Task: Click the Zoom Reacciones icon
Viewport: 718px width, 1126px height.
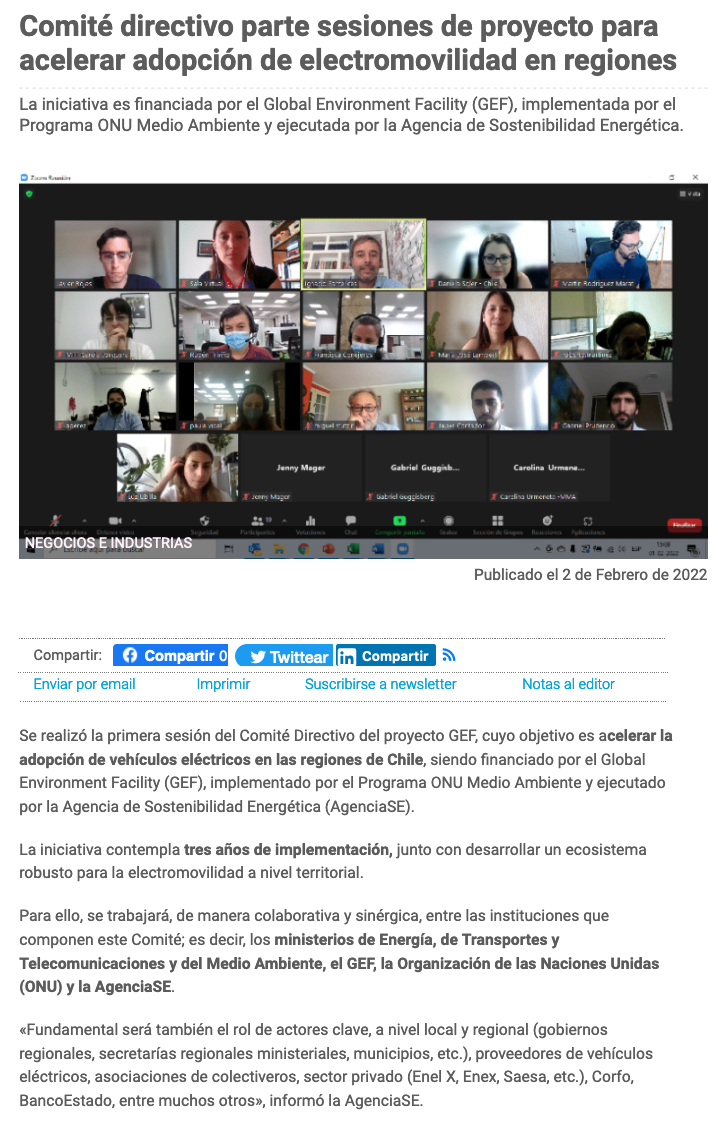Action: pos(547,521)
